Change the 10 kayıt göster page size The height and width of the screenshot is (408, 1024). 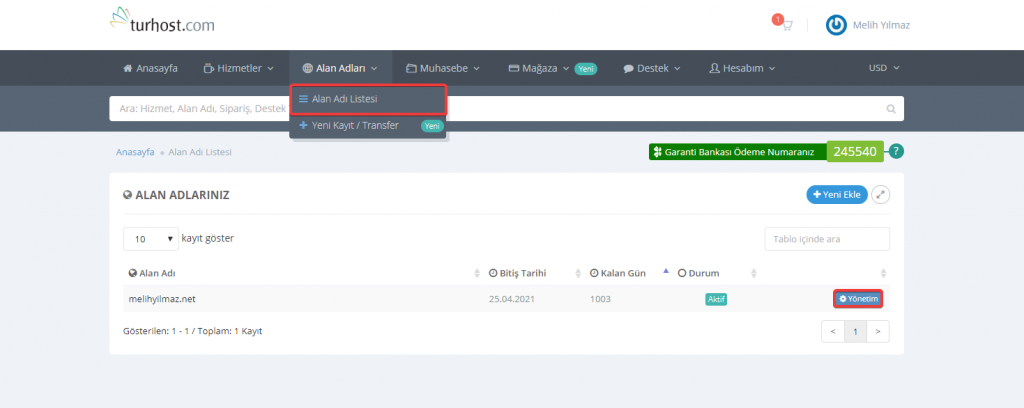(150, 239)
